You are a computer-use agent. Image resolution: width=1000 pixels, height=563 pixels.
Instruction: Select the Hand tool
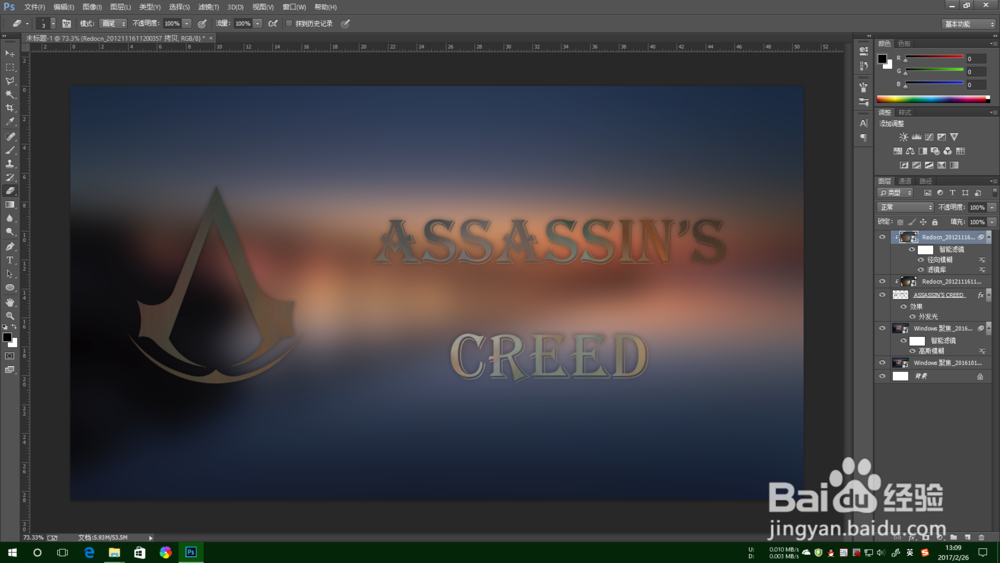click(10, 302)
